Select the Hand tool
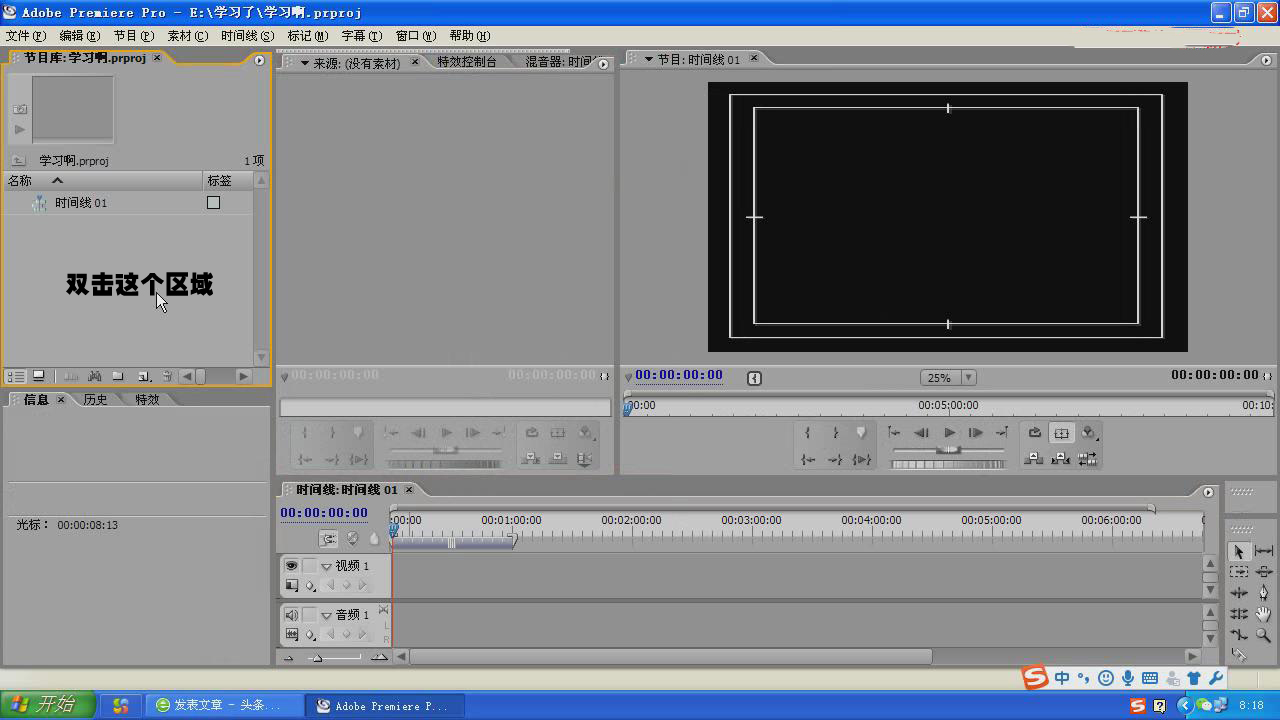 tap(1264, 614)
